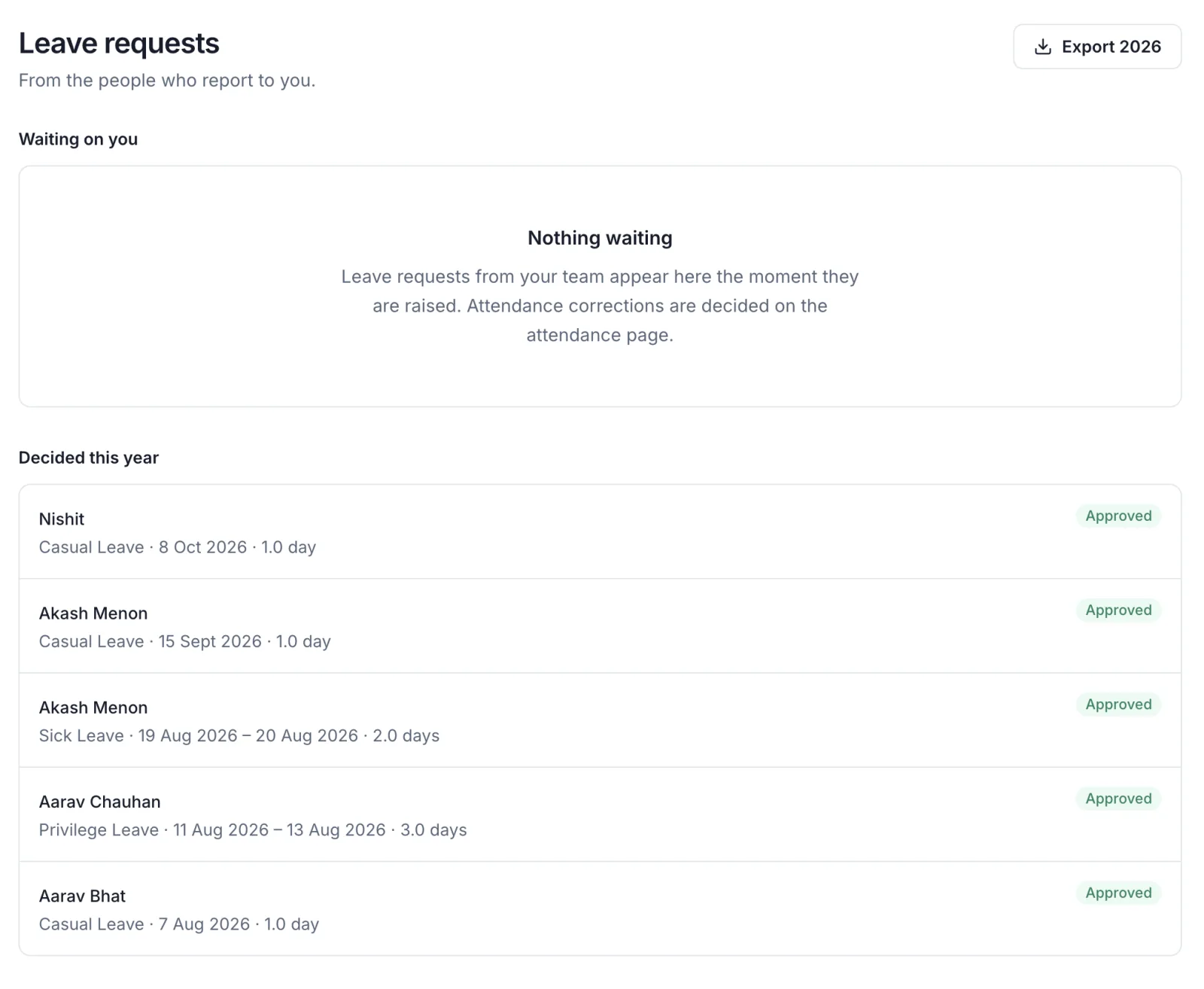Select the Leave requests page heading
1204x989 pixels.
119,44
